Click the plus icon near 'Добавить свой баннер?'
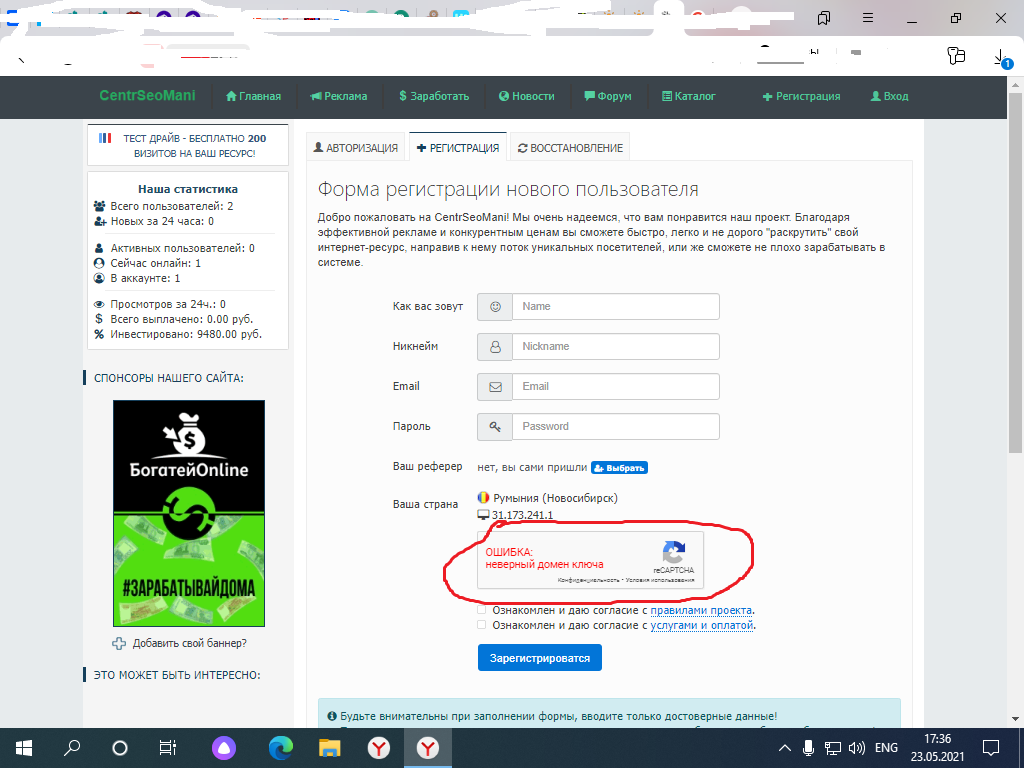1024x768 pixels. click(120, 643)
